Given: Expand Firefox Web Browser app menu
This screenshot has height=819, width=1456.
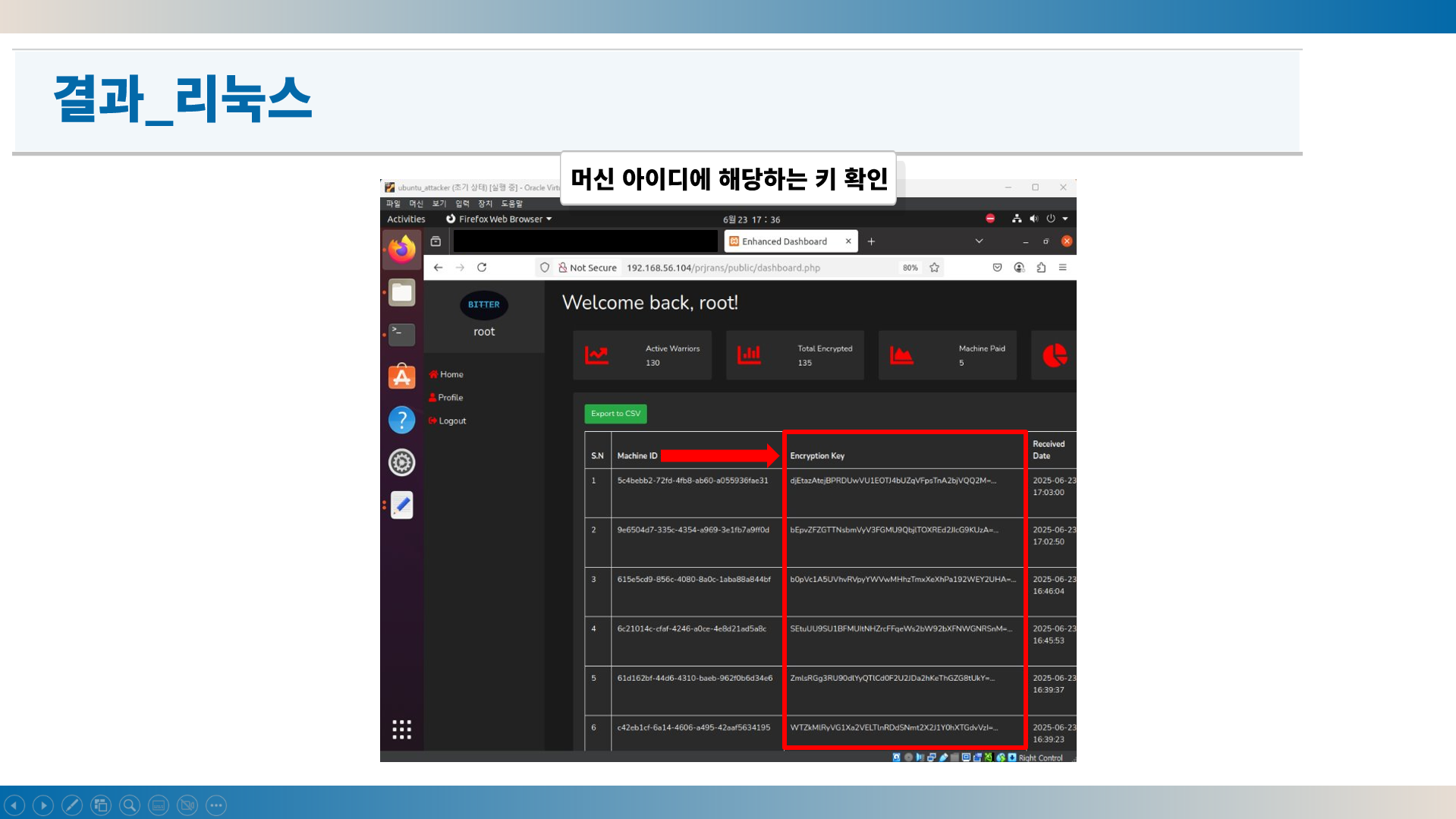Looking at the screenshot, I should pyautogui.click(x=500, y=219).
